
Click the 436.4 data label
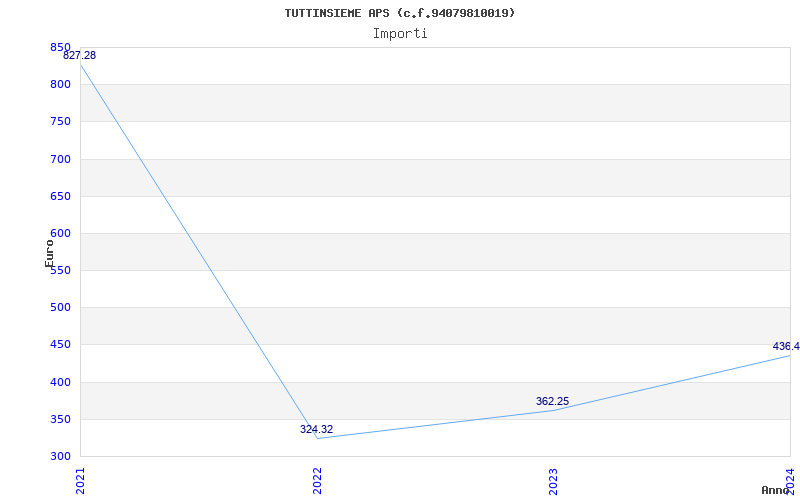[785, 347]
